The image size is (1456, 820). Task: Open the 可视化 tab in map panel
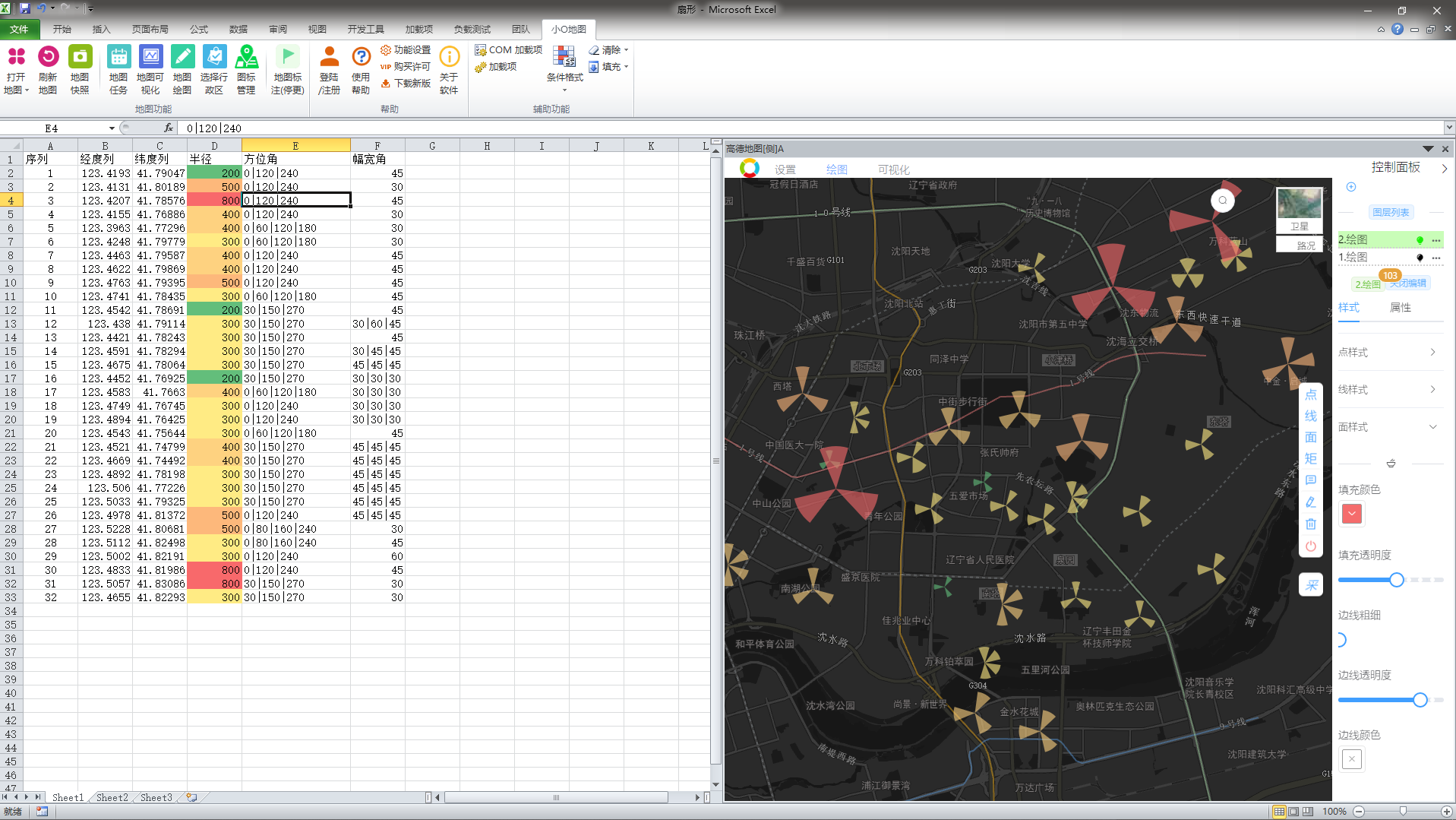point(893,169)
